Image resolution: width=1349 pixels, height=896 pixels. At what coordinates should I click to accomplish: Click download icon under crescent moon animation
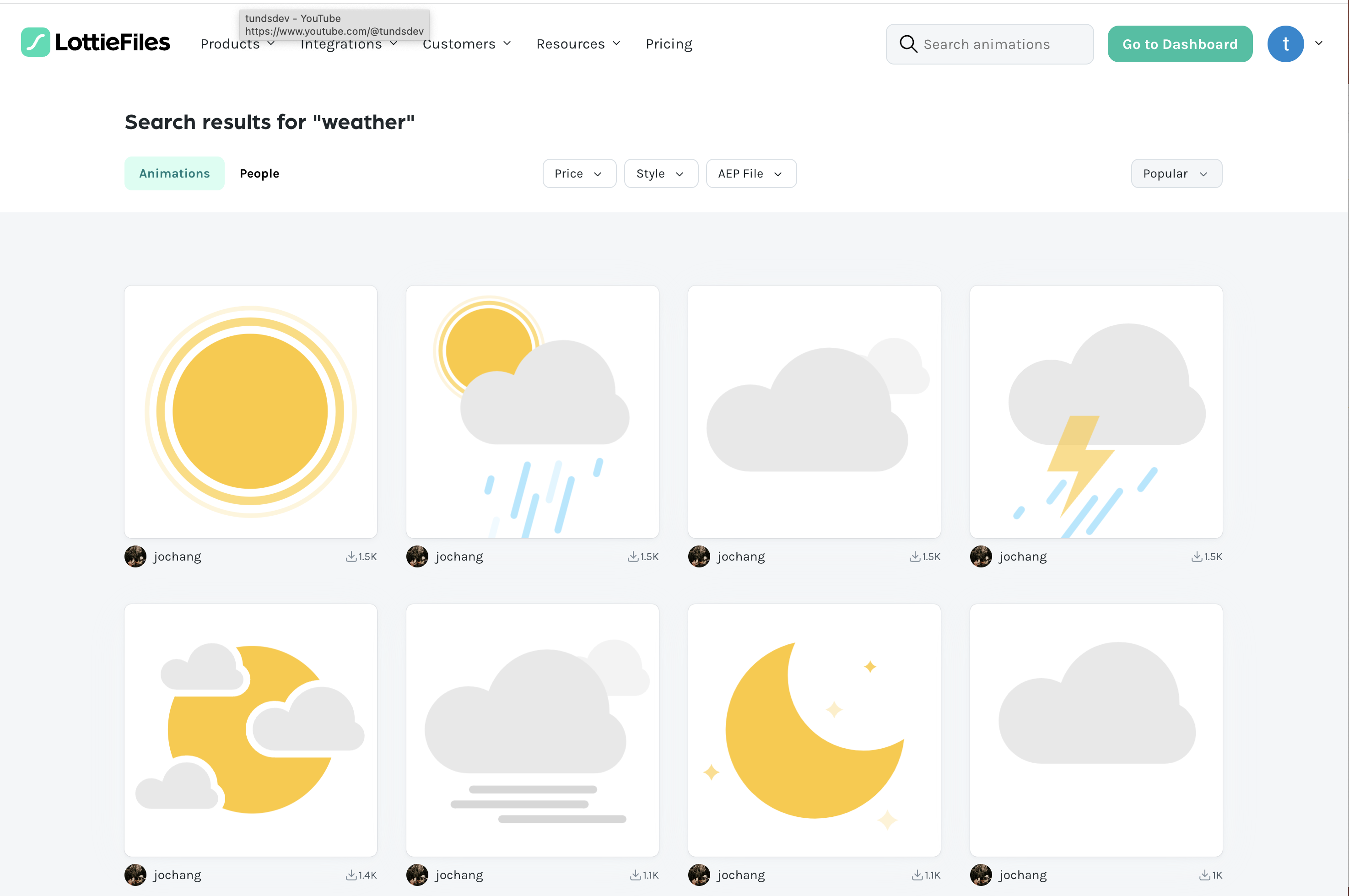tap(917, 875)
